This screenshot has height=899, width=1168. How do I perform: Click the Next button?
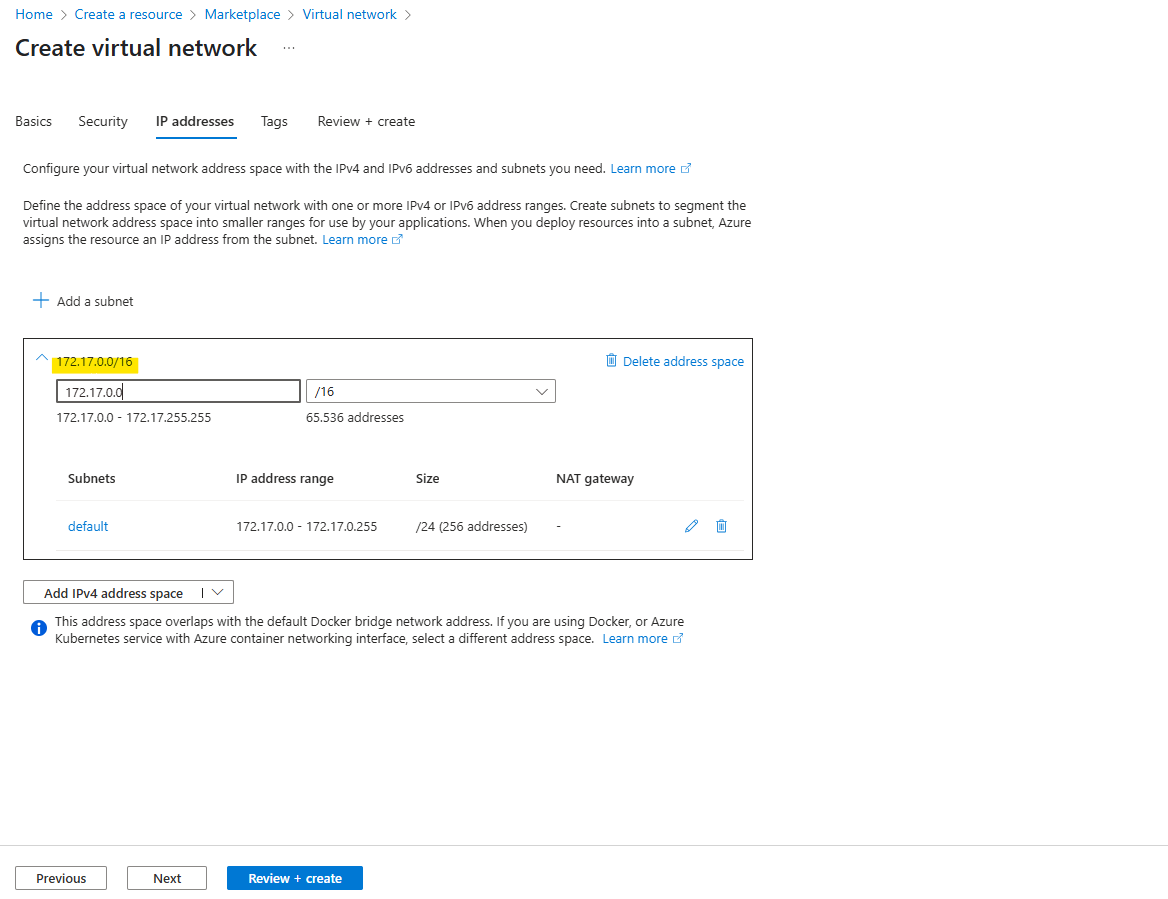(x=167, y=878)
